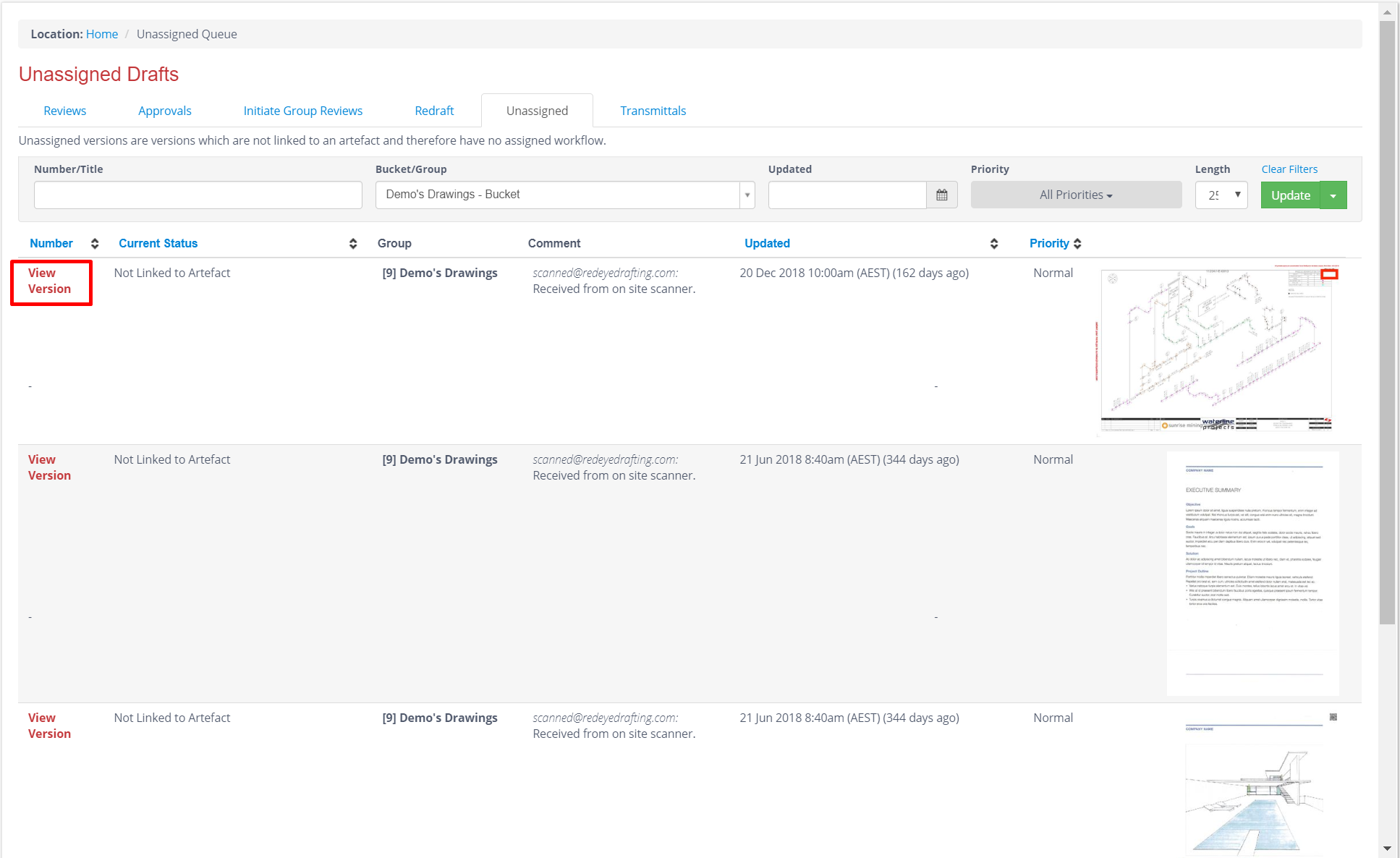Open the Update button's dropdown caret
This screenshot has width=1400, height=858.
pos(1333,195)
